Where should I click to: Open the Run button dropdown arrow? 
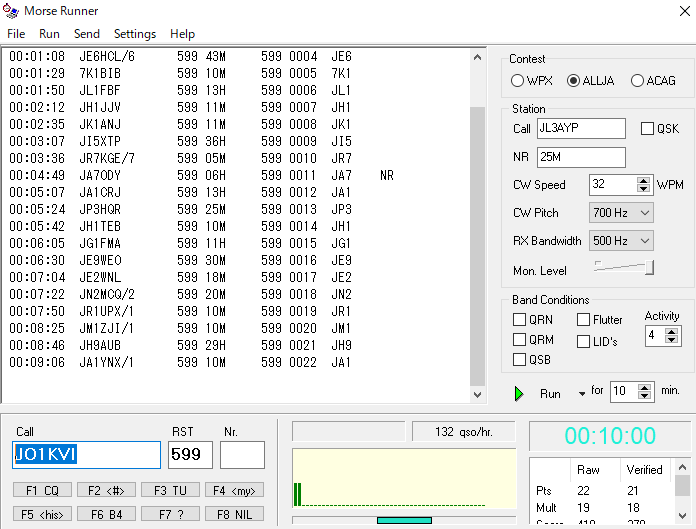click(x=581, y=394)
